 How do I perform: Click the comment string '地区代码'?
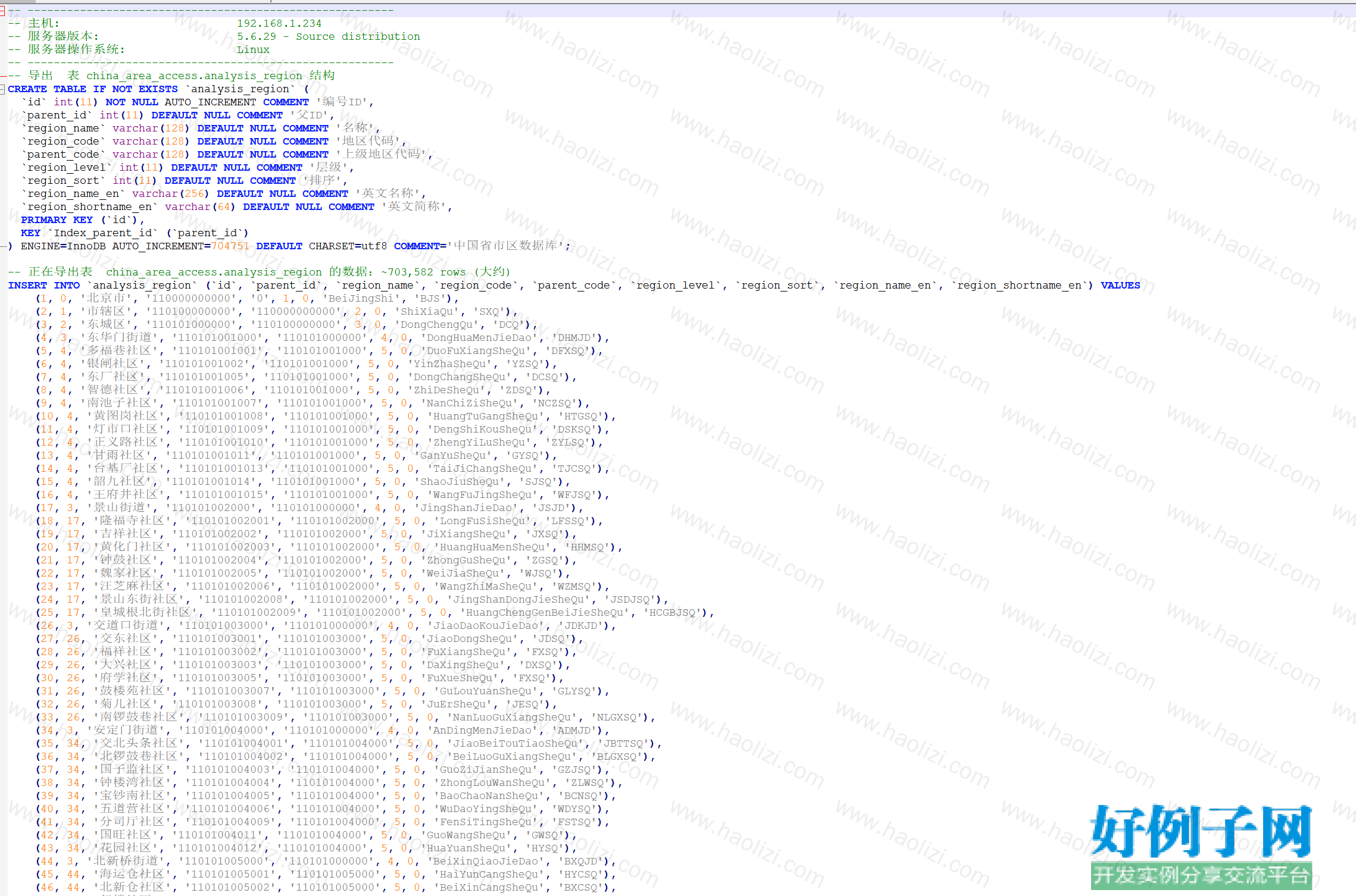368,142
